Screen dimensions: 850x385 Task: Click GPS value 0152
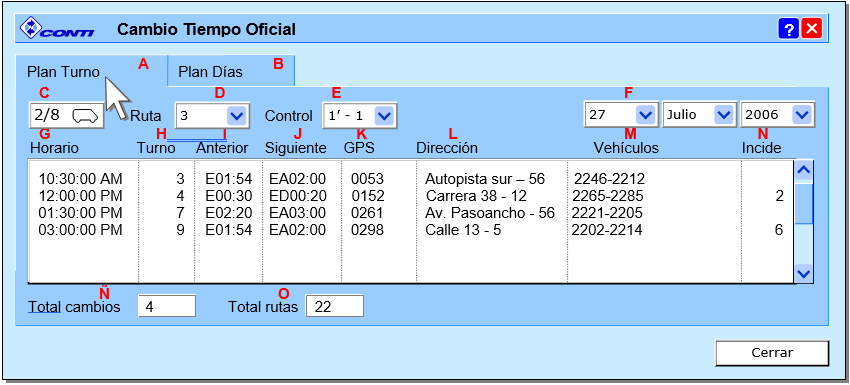click(368, 196)
